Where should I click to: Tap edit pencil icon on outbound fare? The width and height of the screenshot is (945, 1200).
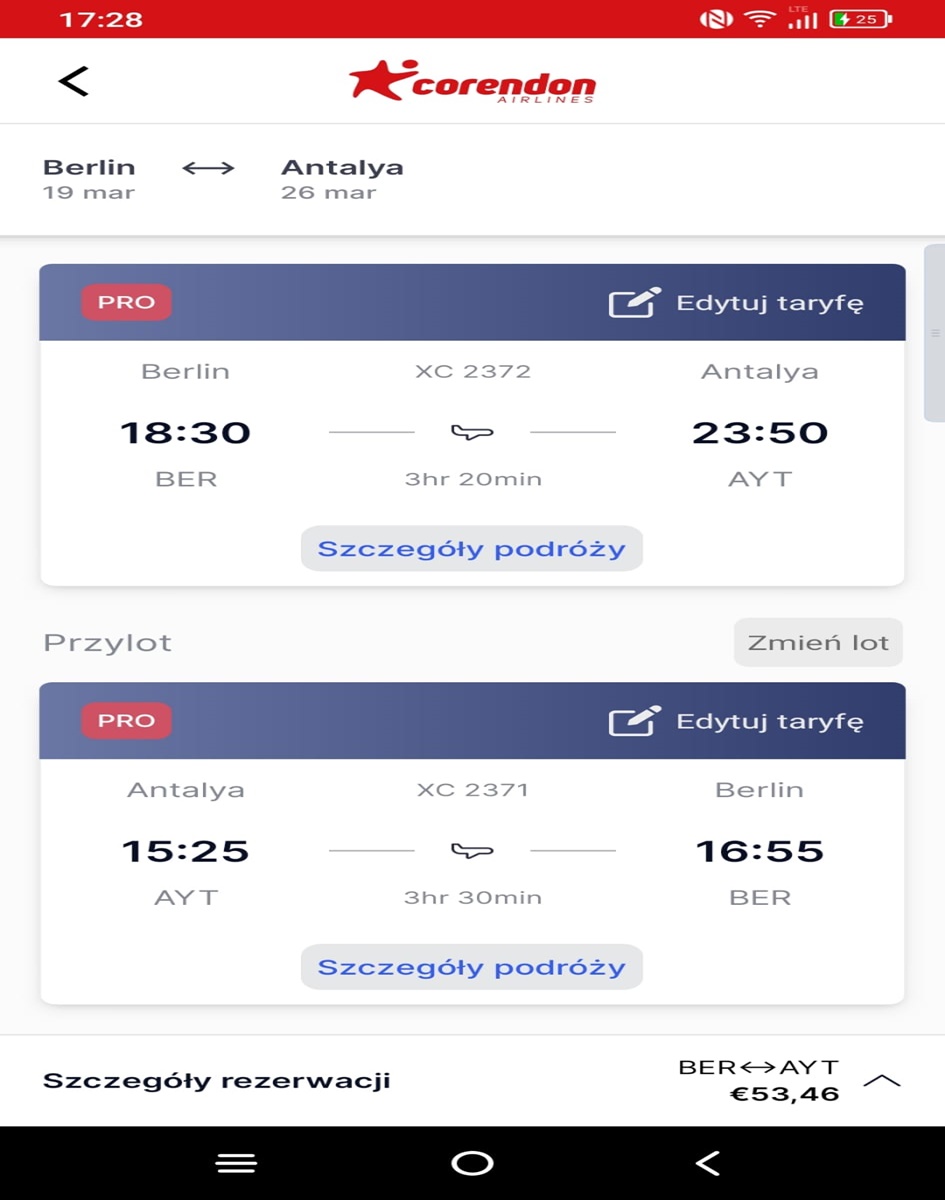635,302
